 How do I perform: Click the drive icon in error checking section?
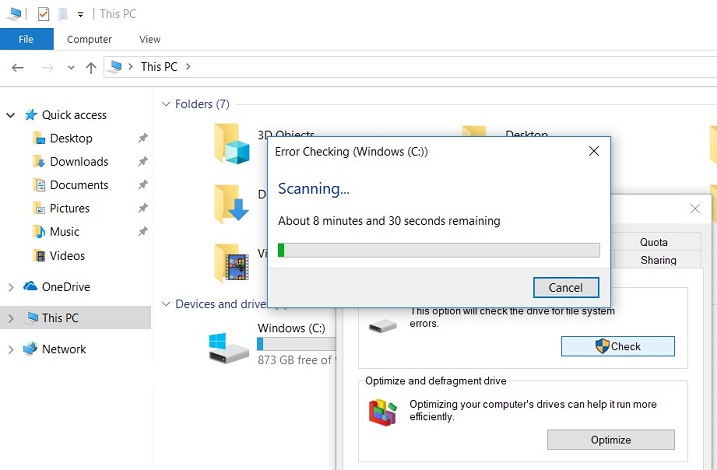[x=383, y=326]
